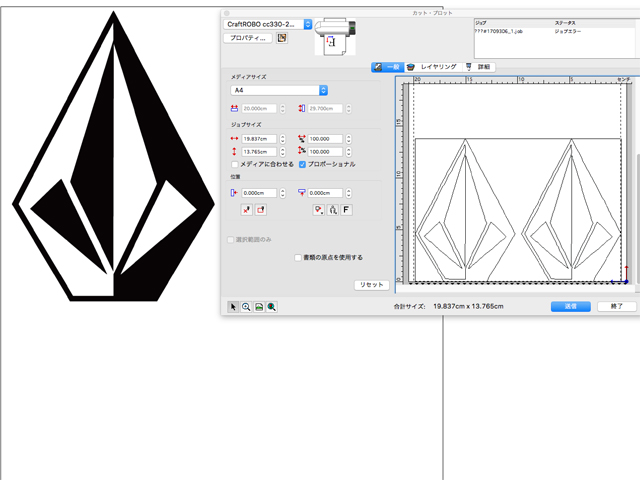Adjust the vertical scale 100.000 stepper
640x480 pixels.
[x=349, y=152]
